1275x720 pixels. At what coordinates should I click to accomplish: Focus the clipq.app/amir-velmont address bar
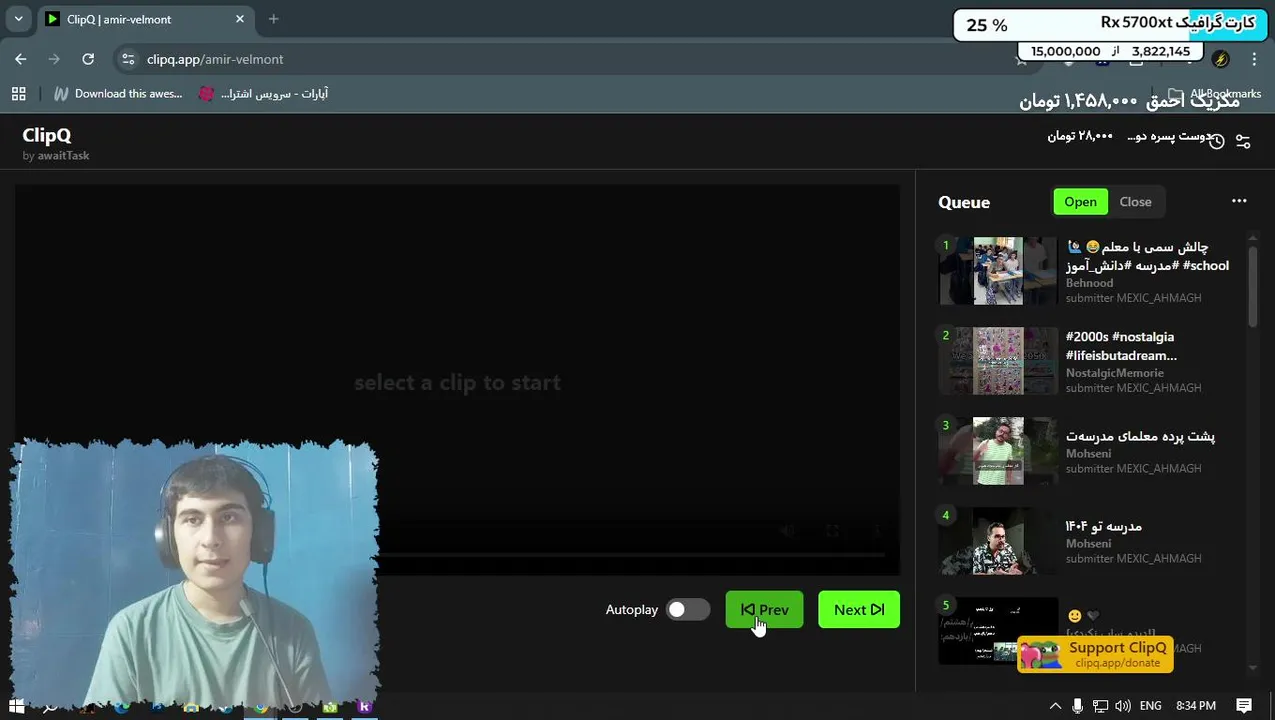click(215, 59)
